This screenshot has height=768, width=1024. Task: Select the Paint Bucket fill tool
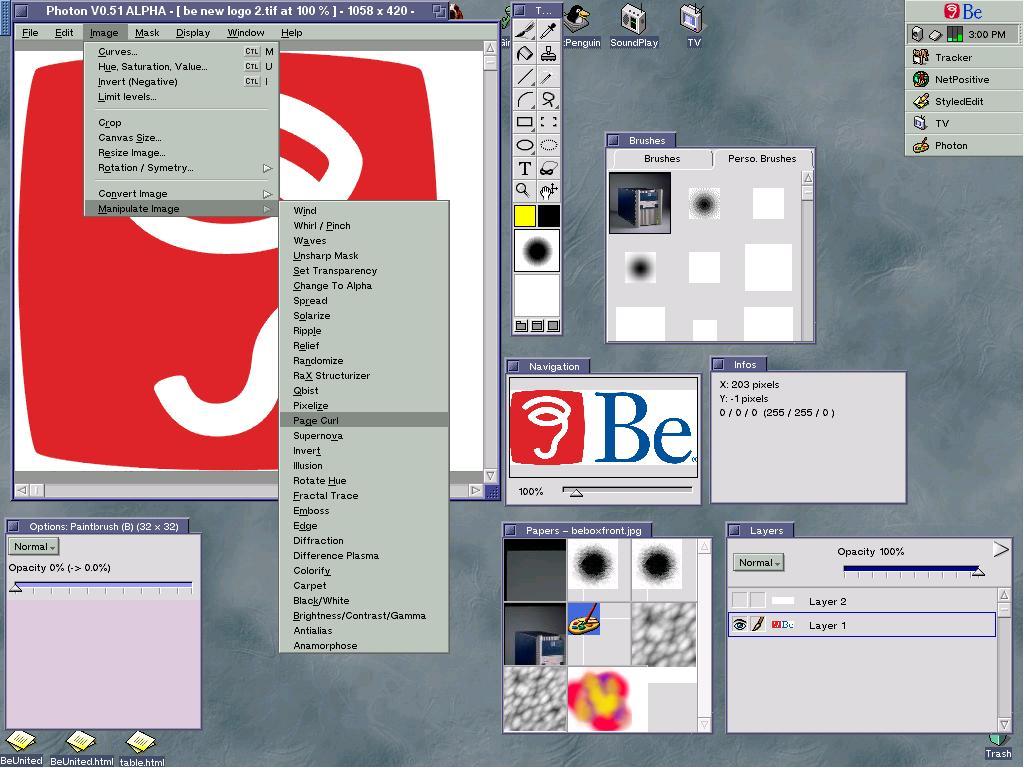pos(524,54)
